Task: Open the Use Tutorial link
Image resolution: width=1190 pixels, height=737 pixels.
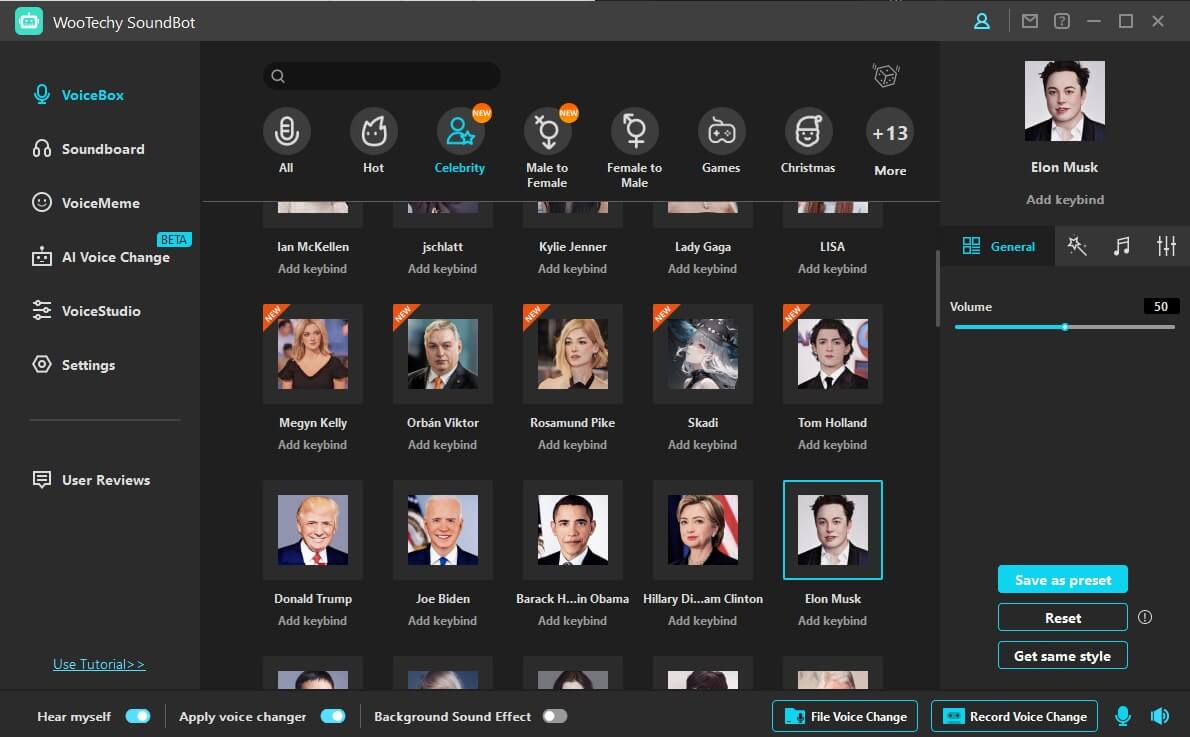Action: [x=99, y=664]
